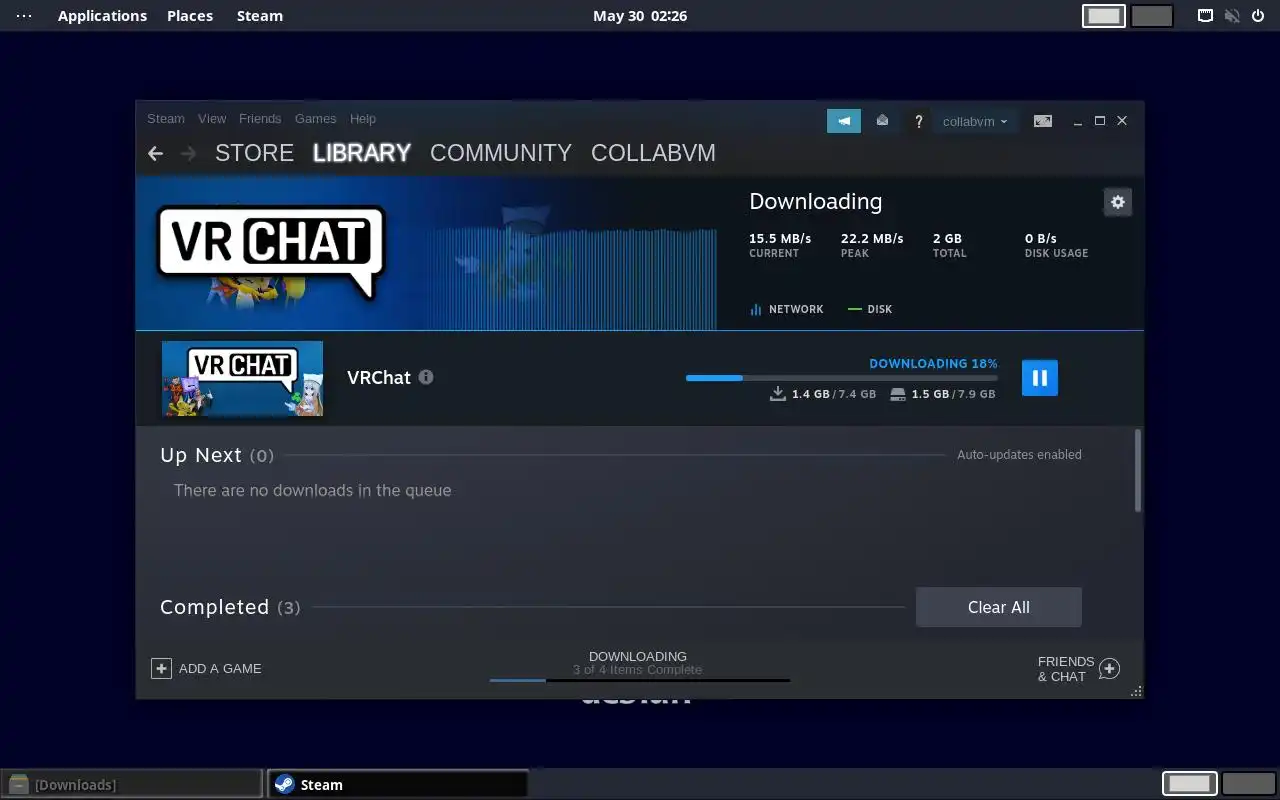Click the Steam window resize grip

[x=1136, y=691]
